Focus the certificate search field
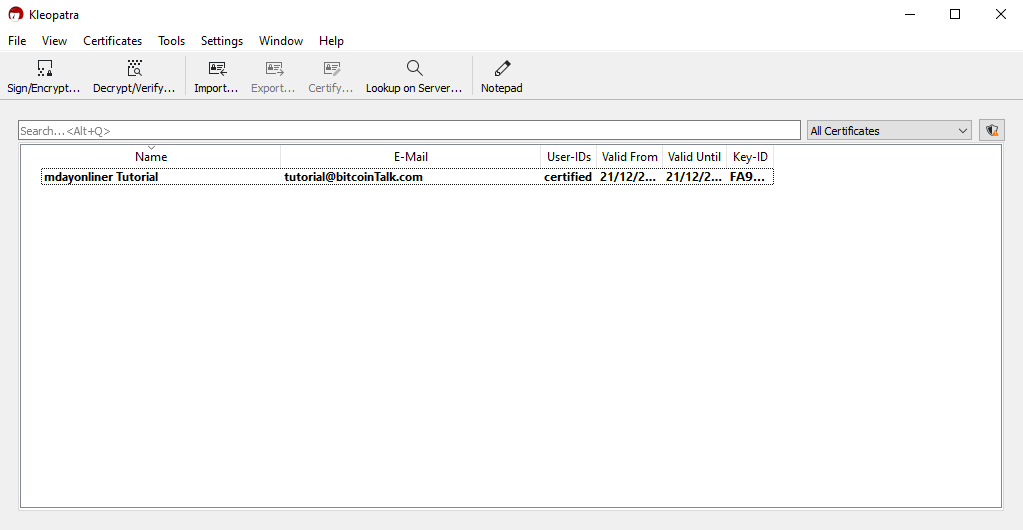Viewport: 1023px width, 530px height. point(409,131)
